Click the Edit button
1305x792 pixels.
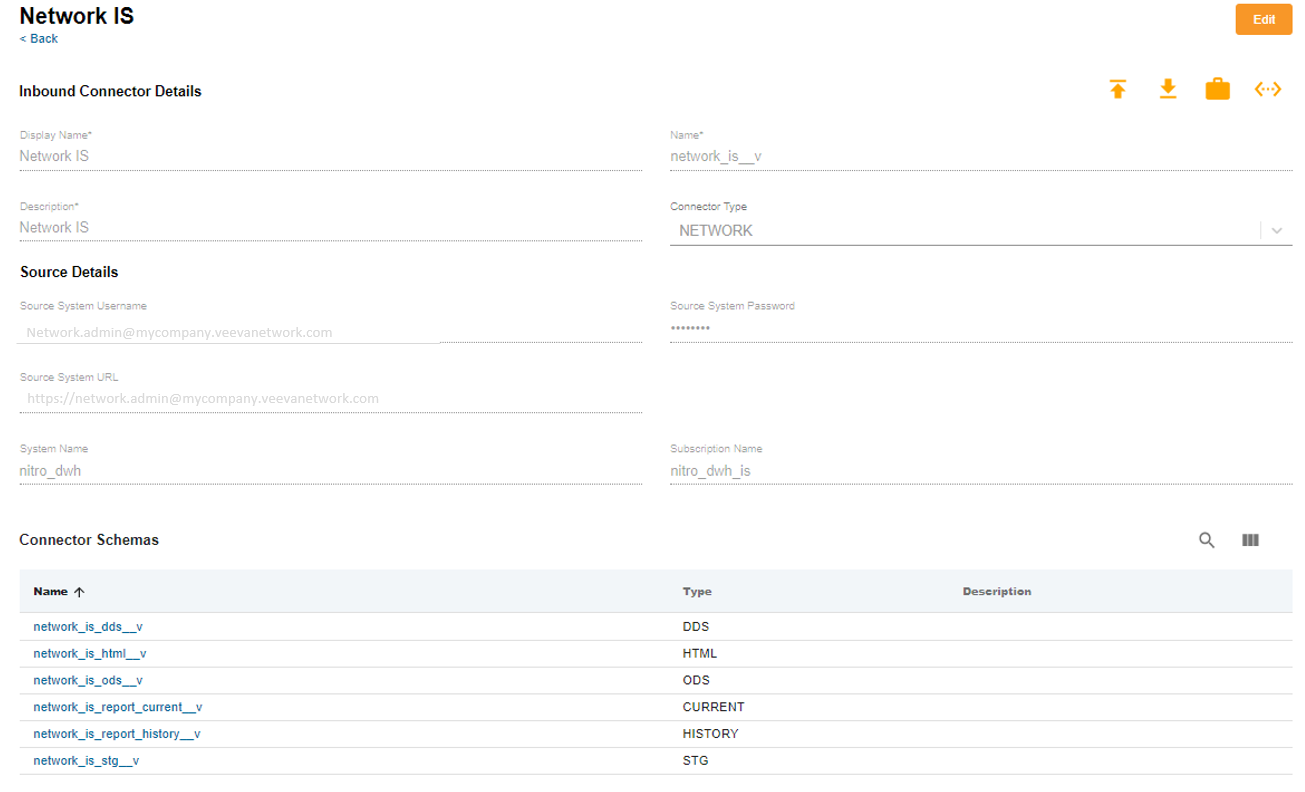click(x=1263, y=20)
